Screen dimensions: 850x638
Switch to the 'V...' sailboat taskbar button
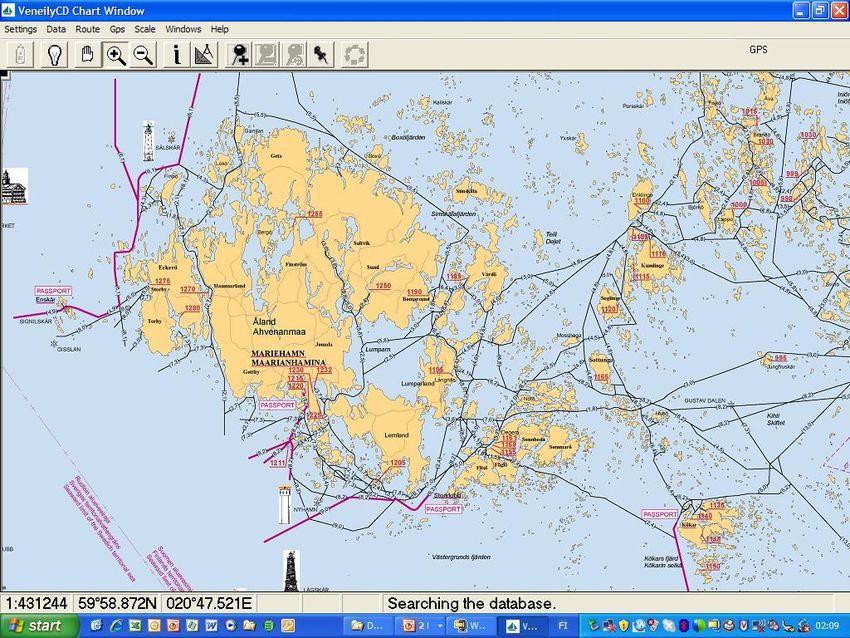[x=522, y=626]
